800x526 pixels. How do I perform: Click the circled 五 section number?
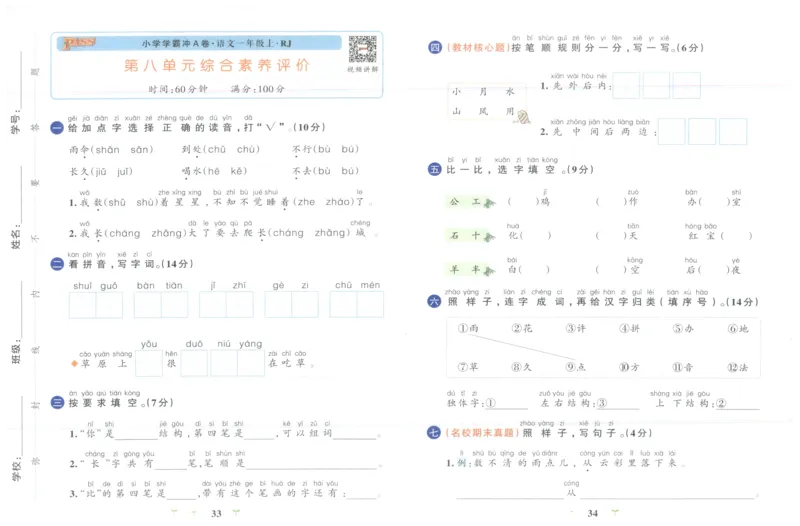(434, 169)
